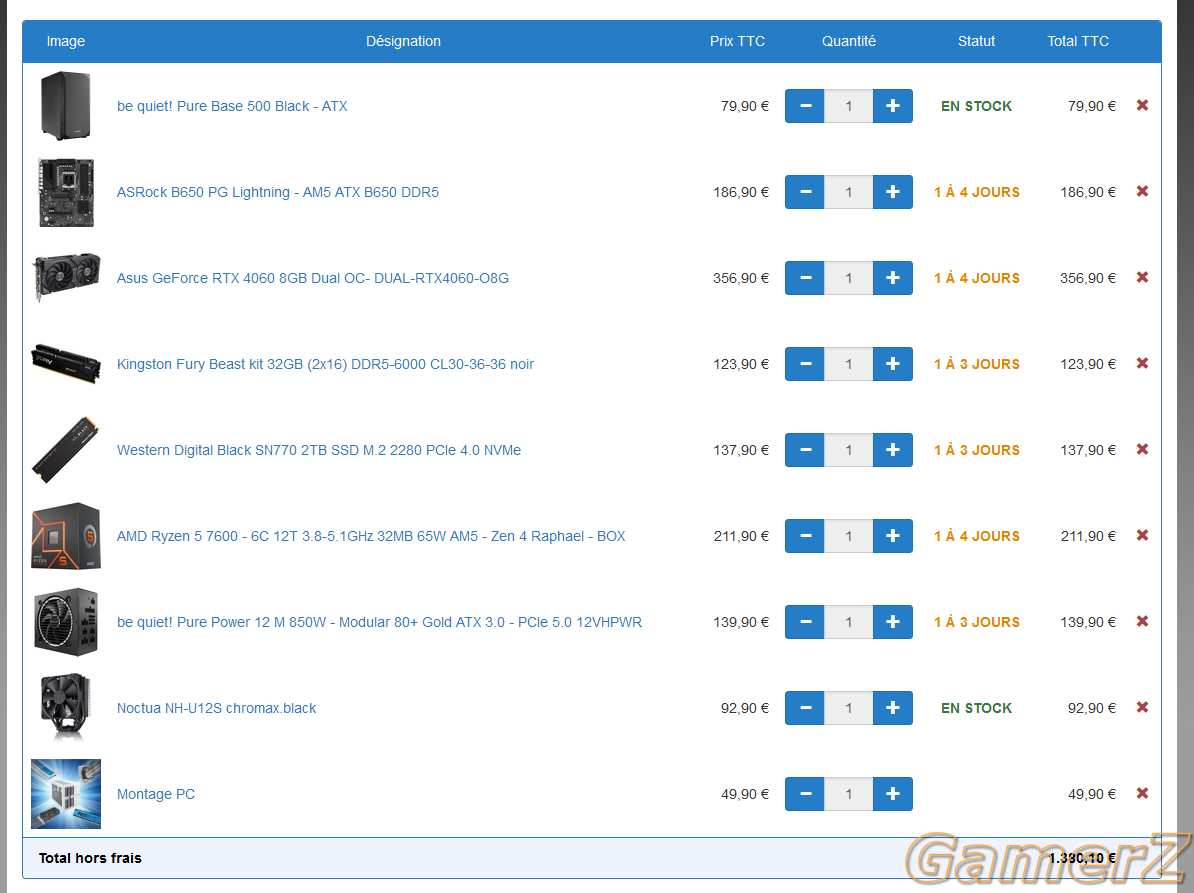This screenshot has width=1194, height=893.
Task: Click the Noctua cooler thumbnail
Action: 66,707
